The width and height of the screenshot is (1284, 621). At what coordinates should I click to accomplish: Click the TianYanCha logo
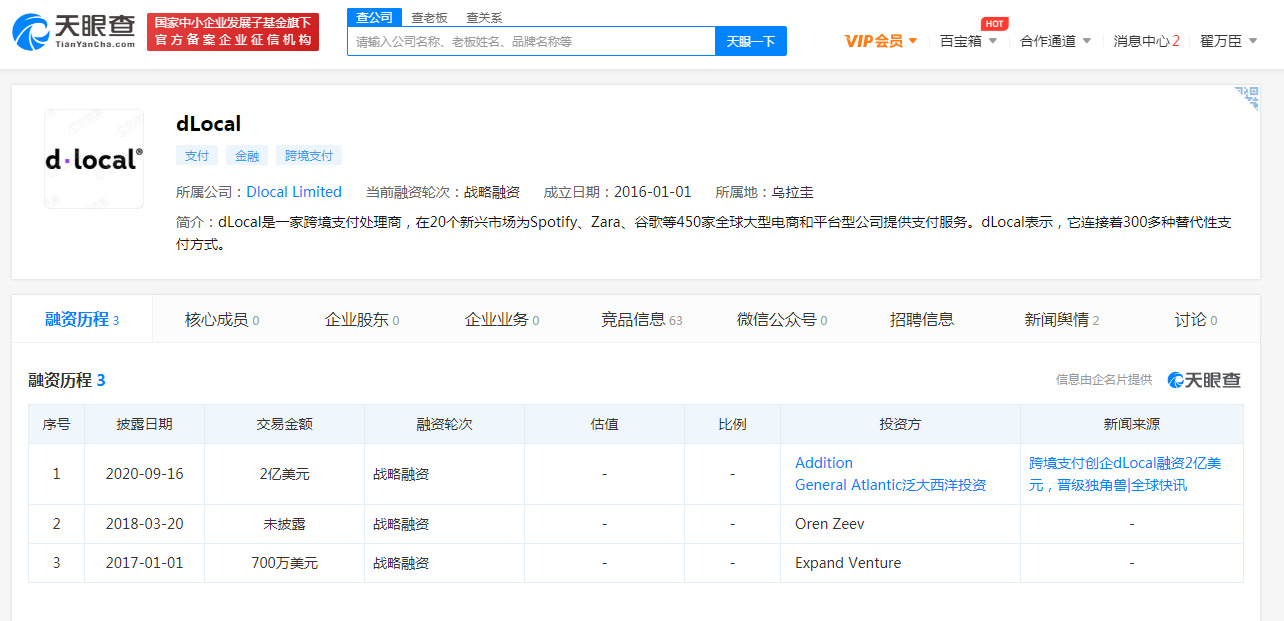(74, 32)
